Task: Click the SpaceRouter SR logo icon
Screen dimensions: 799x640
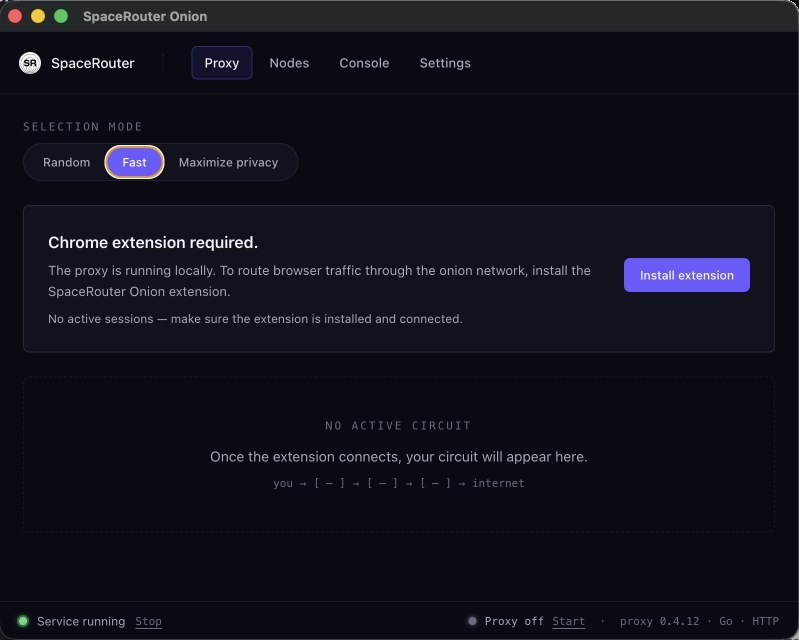Action: pyautogui.click(x=30, y=63)
